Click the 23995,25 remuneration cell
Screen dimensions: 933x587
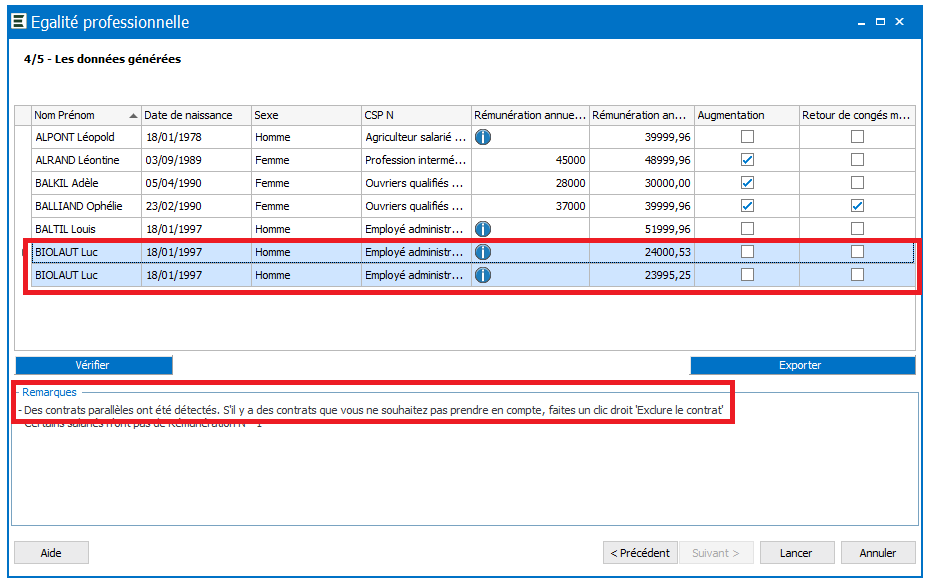[642, 275]
